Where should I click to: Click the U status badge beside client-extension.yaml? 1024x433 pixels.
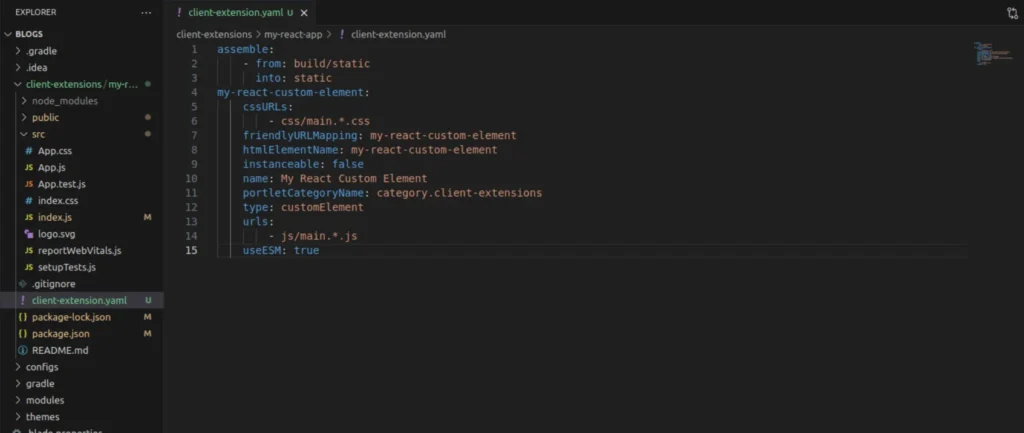[148, 300]
